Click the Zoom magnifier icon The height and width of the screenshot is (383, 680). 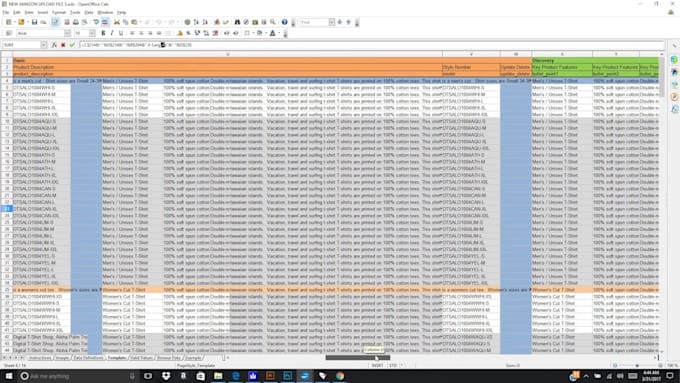[x=273, y=22]
